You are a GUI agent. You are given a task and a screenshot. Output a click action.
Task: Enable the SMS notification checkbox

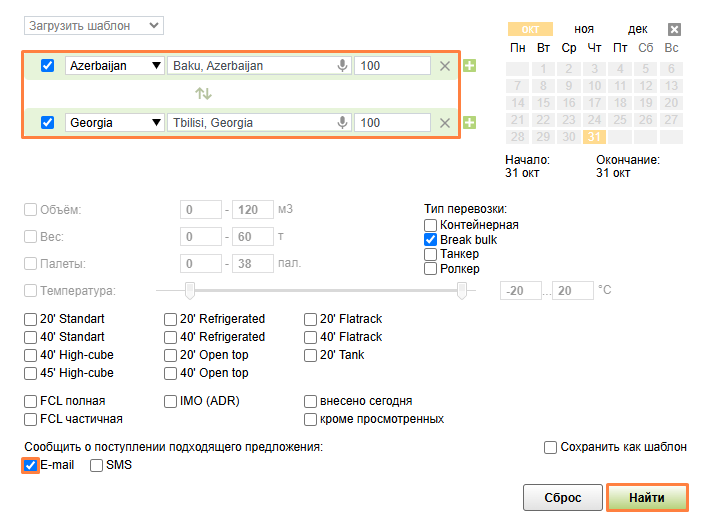click(97, 465)
